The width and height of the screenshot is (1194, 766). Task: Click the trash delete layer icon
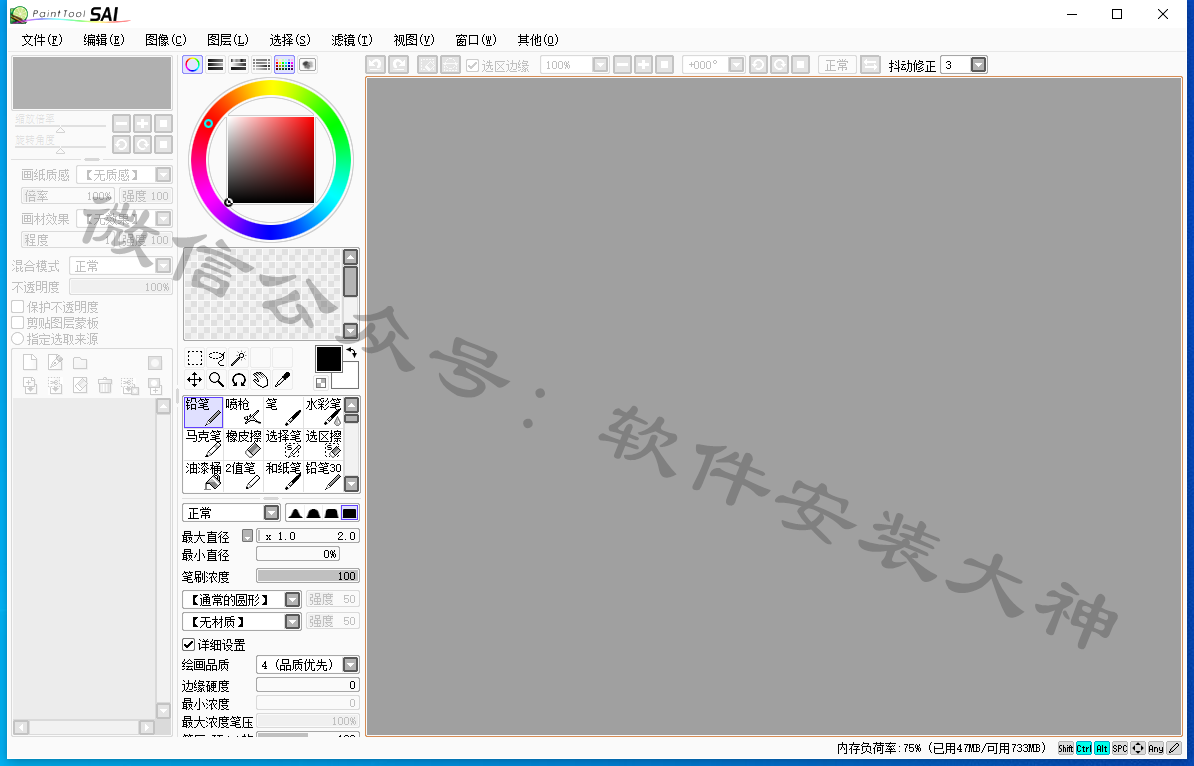tap(105, 385)
